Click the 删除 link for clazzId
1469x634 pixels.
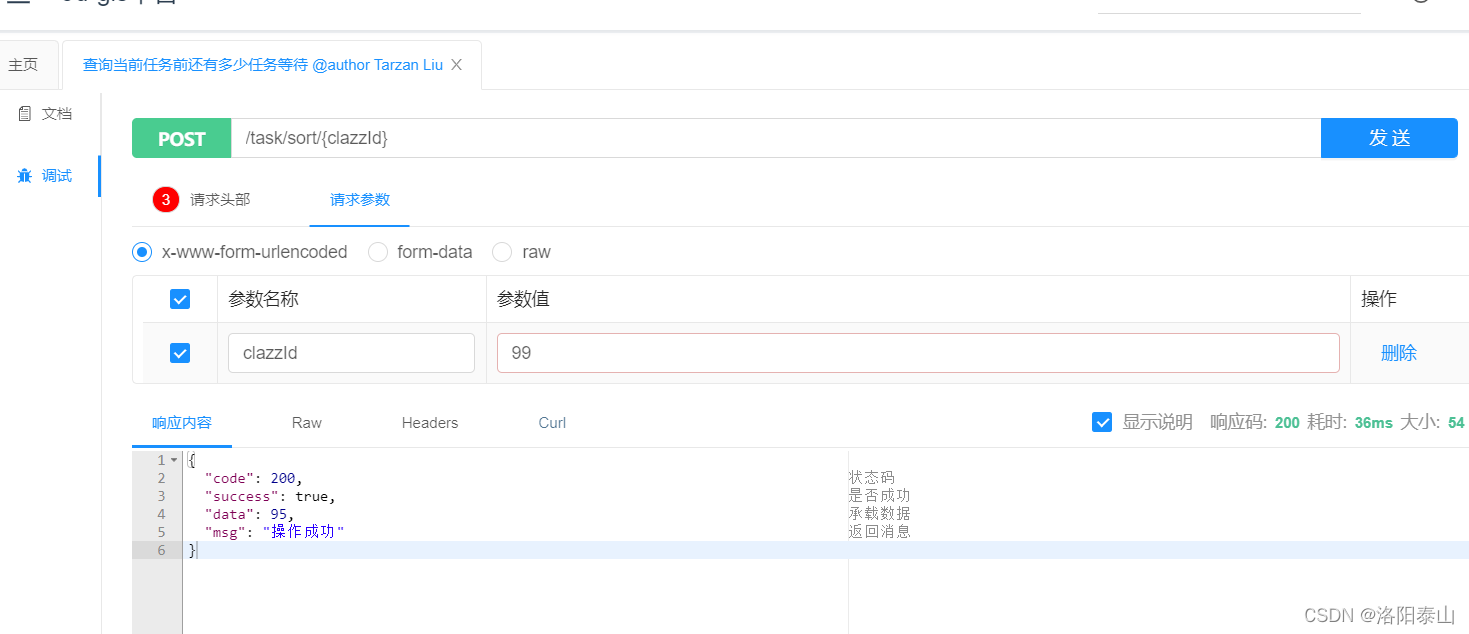[x=1399, y=353]
